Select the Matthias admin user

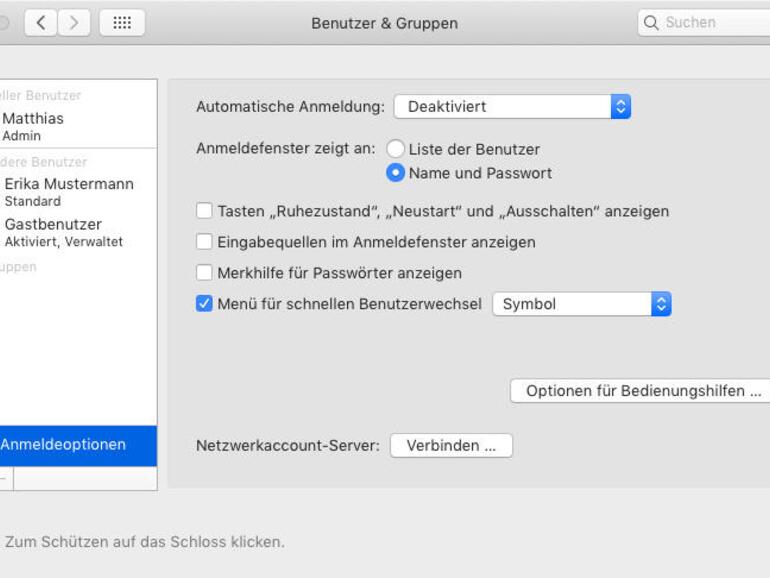(x=33, y=126)
